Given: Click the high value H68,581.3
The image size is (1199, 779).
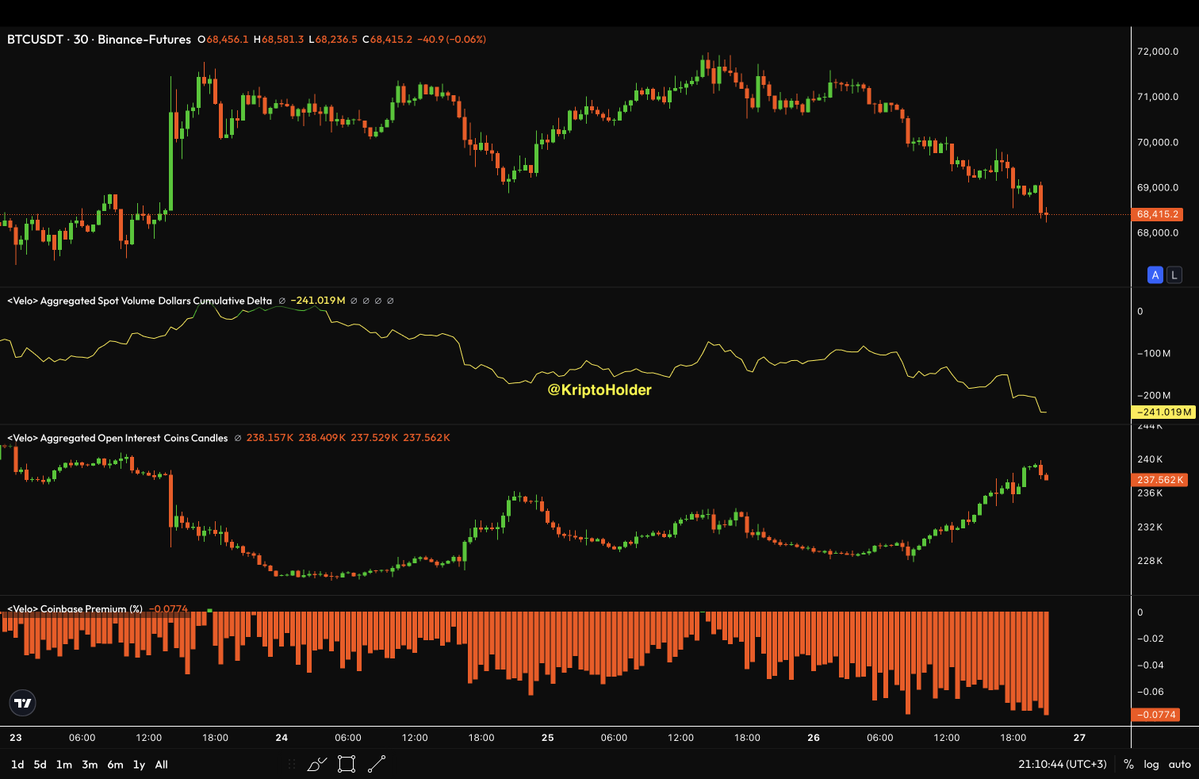Looking at the screenshot, I should pyautogui.click(x=278, y=39).
